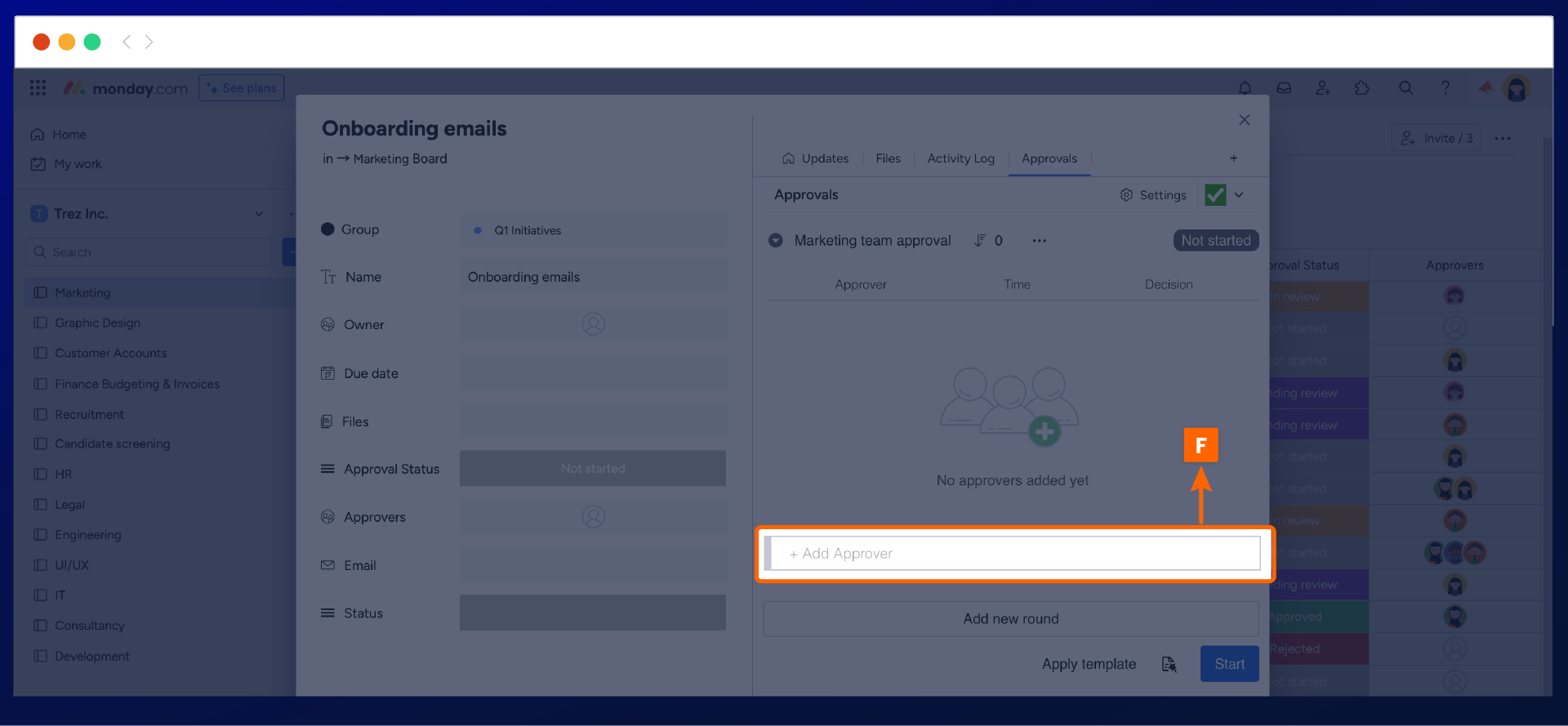The height and width of the screenshot is (726, 1568).
Task: Open the apps grid menu icon
Action: [x=38, y=88]
